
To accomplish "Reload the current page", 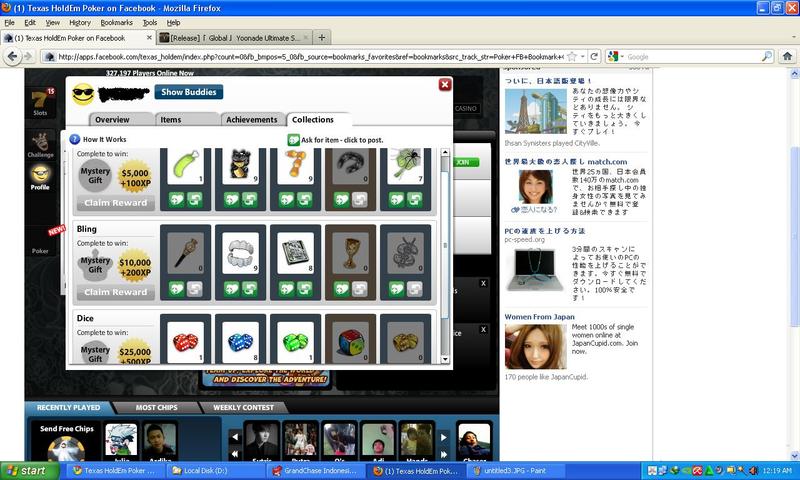I will coord(594,57).
